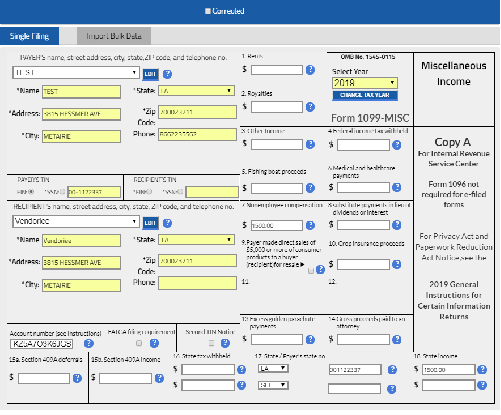This screenshot has width=501, height=415.
Task: Tick the Corrected checkbox
Action: [208, 11]
